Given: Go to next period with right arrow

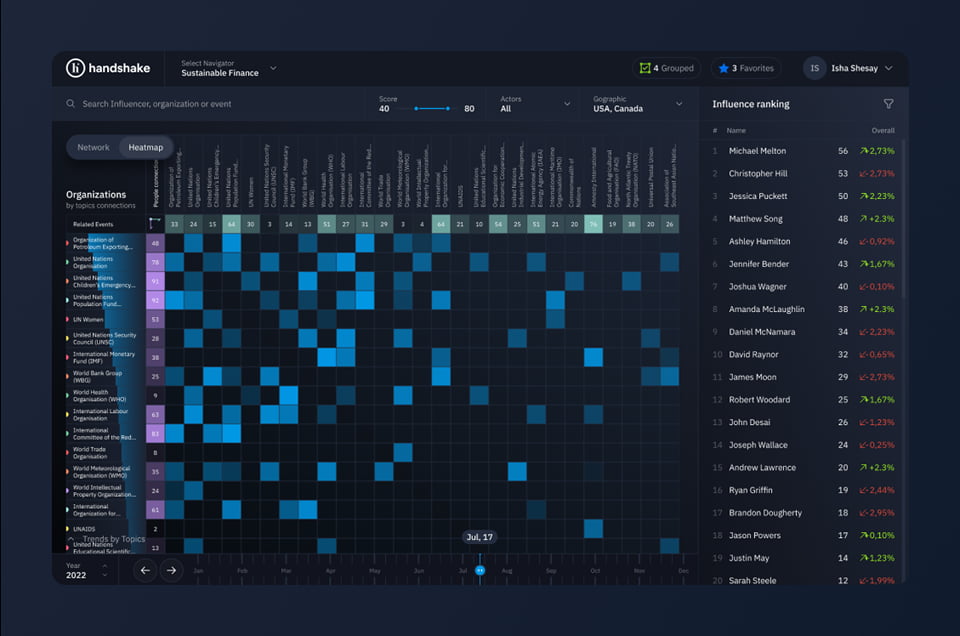Looking at the screenshot, I should point(171,571).
